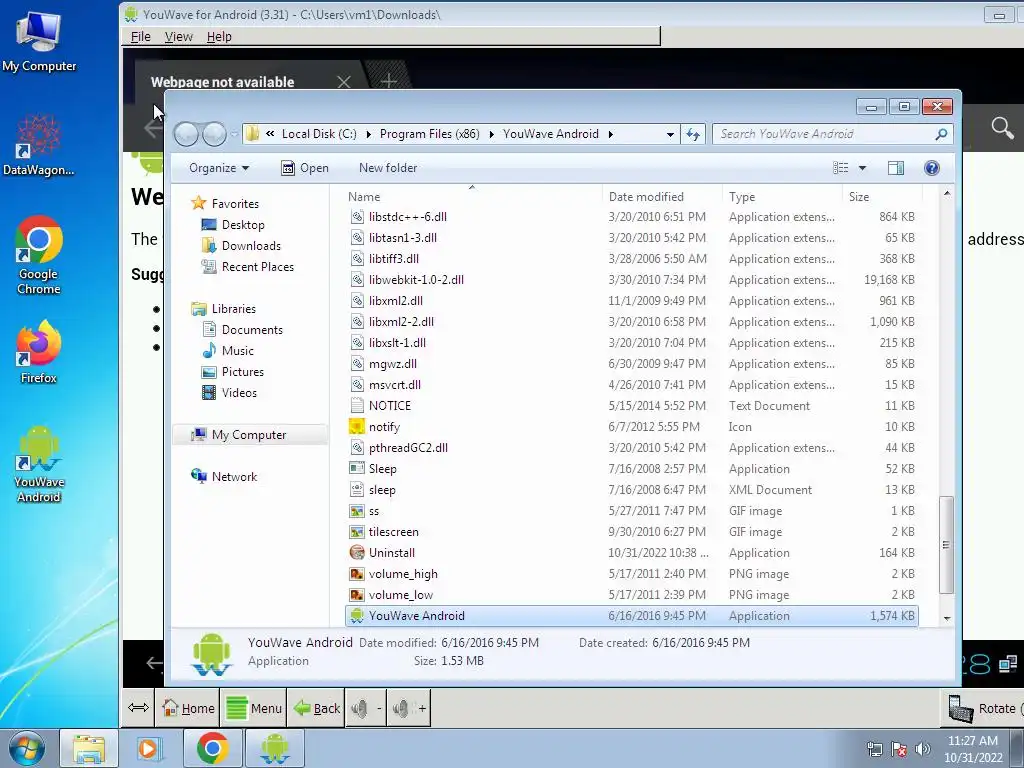Open the view options dropdown arrow

coord(862,168)
